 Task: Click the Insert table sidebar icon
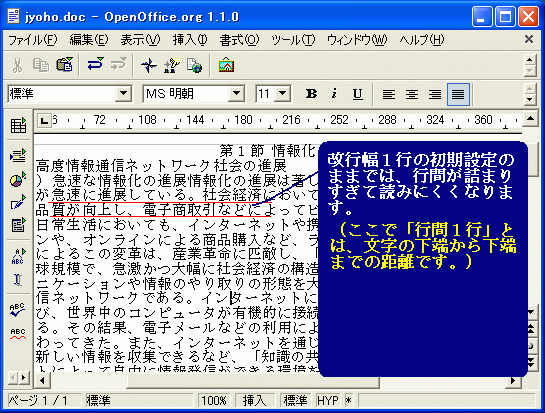click(18, 125)
